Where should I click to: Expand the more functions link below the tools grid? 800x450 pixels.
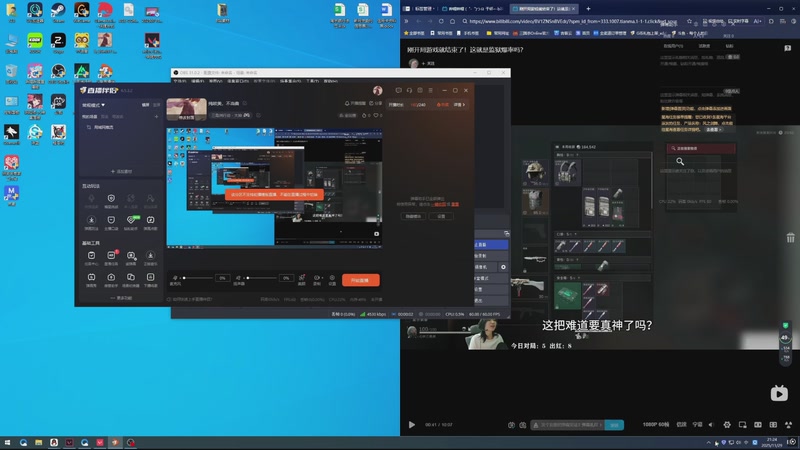coord(121,298)
